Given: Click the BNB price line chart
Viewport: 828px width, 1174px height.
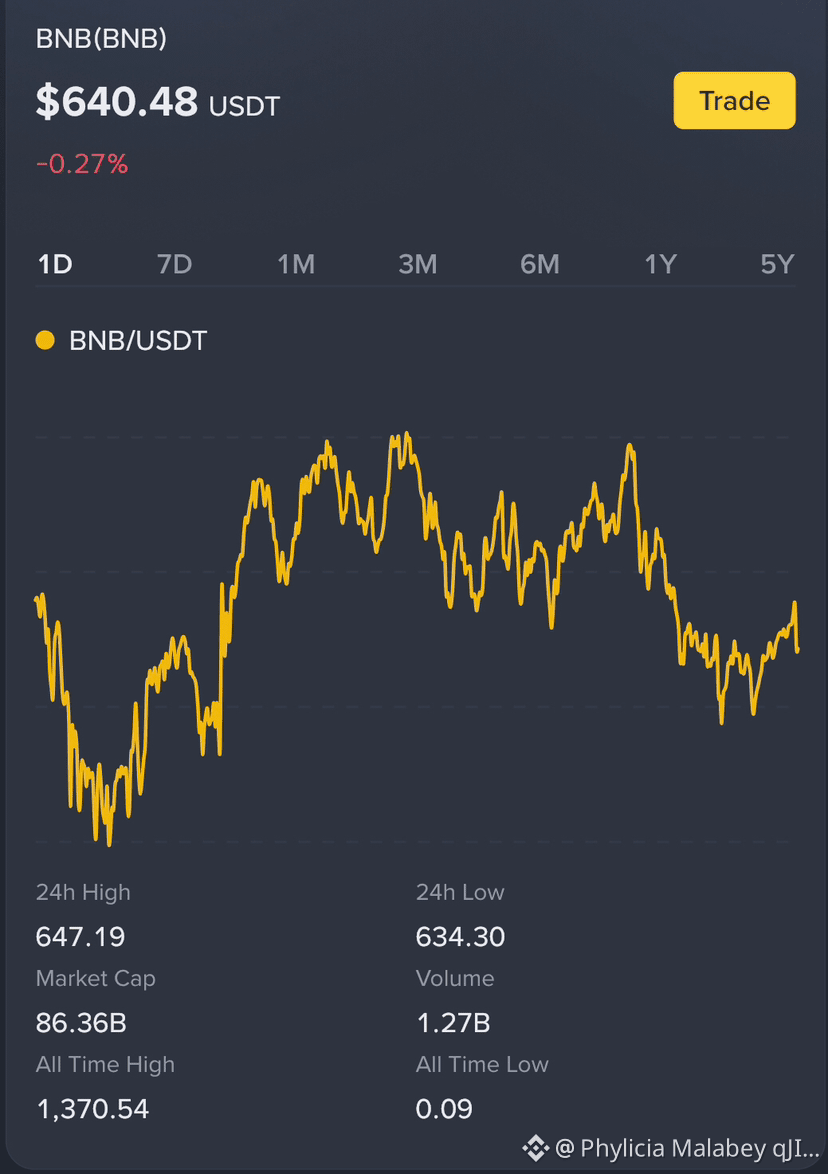Looking at the screenshot, I should pyautogui.click(x=416, y=639).
